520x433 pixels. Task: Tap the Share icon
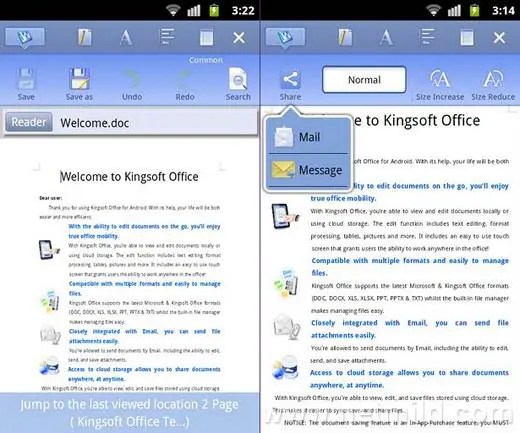click(x=290, y=84)
